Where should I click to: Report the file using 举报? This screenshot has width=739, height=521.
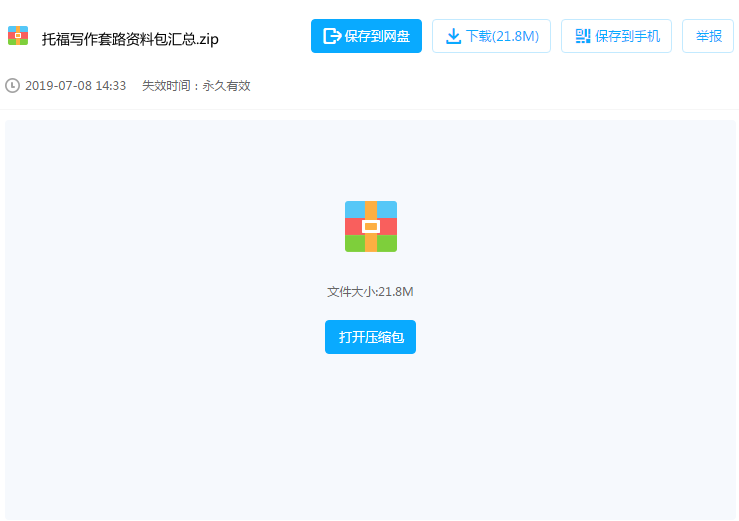click(x=708, y=36)
